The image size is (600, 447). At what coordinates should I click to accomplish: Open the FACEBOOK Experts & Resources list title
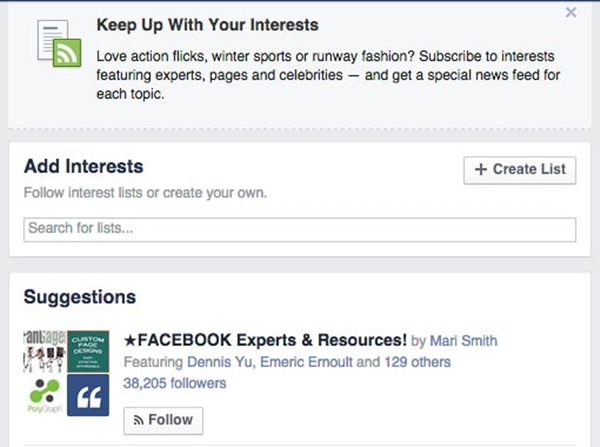tap(265, 340)
